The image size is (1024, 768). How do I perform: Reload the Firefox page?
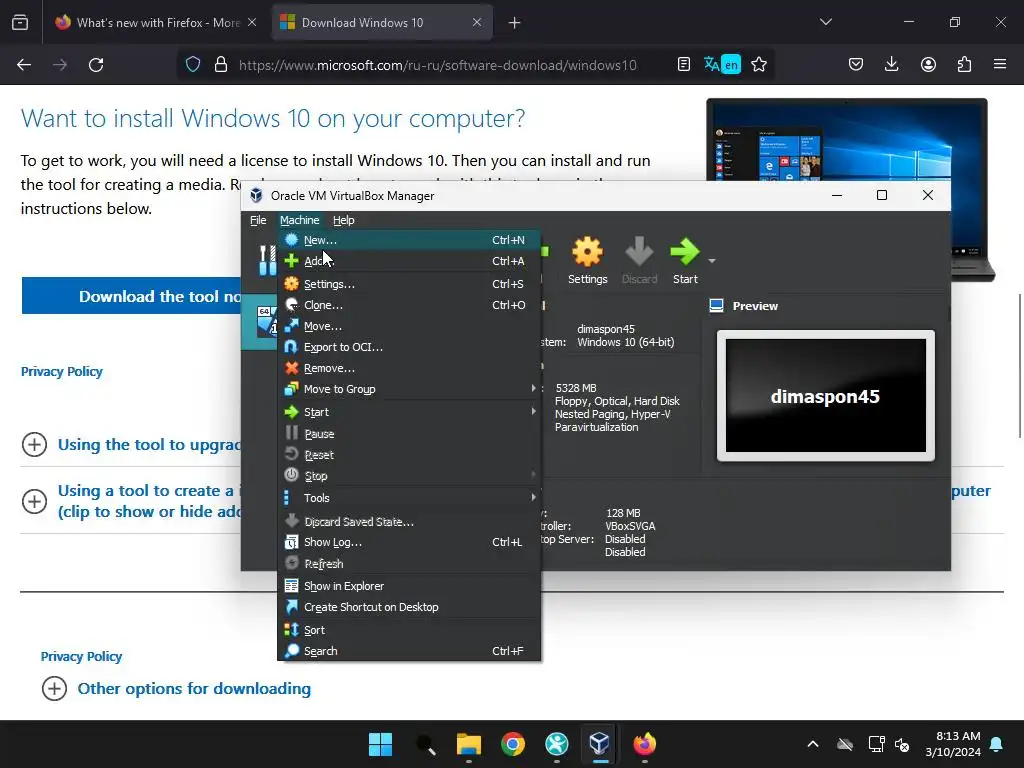pos(96,65)
